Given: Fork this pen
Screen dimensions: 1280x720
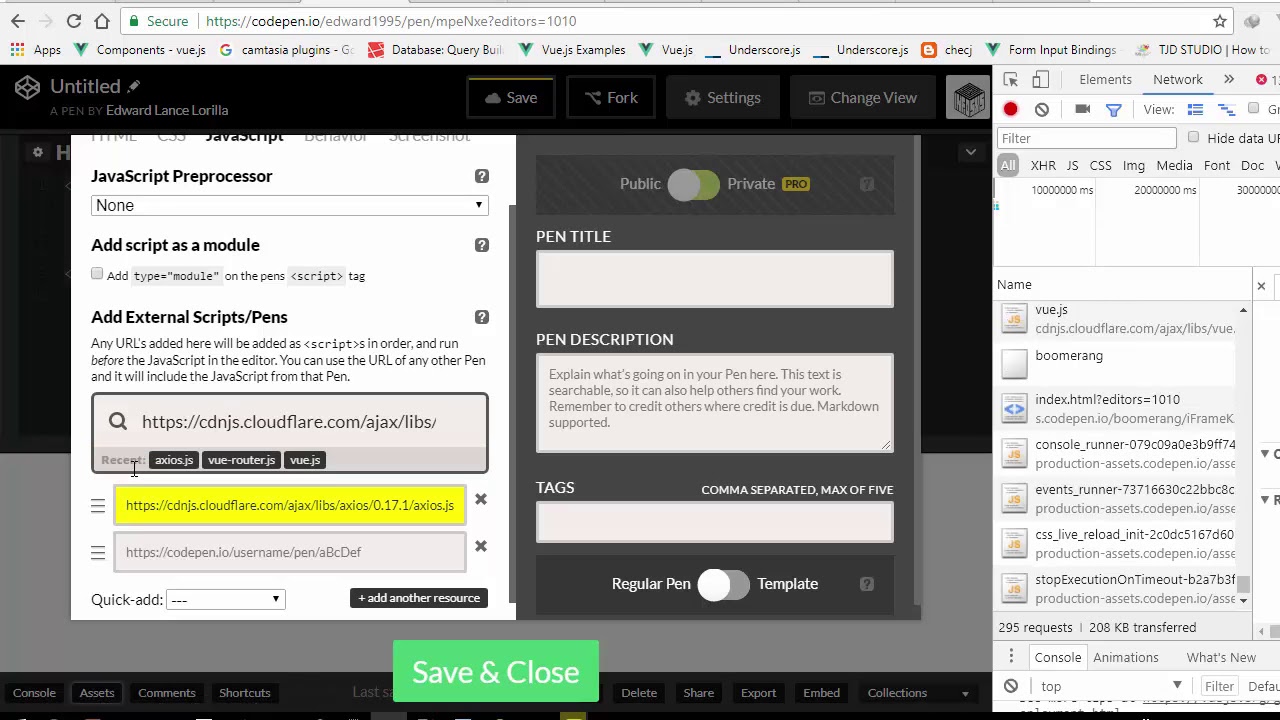Looking at the screenshot, I should tap(611, 98).
